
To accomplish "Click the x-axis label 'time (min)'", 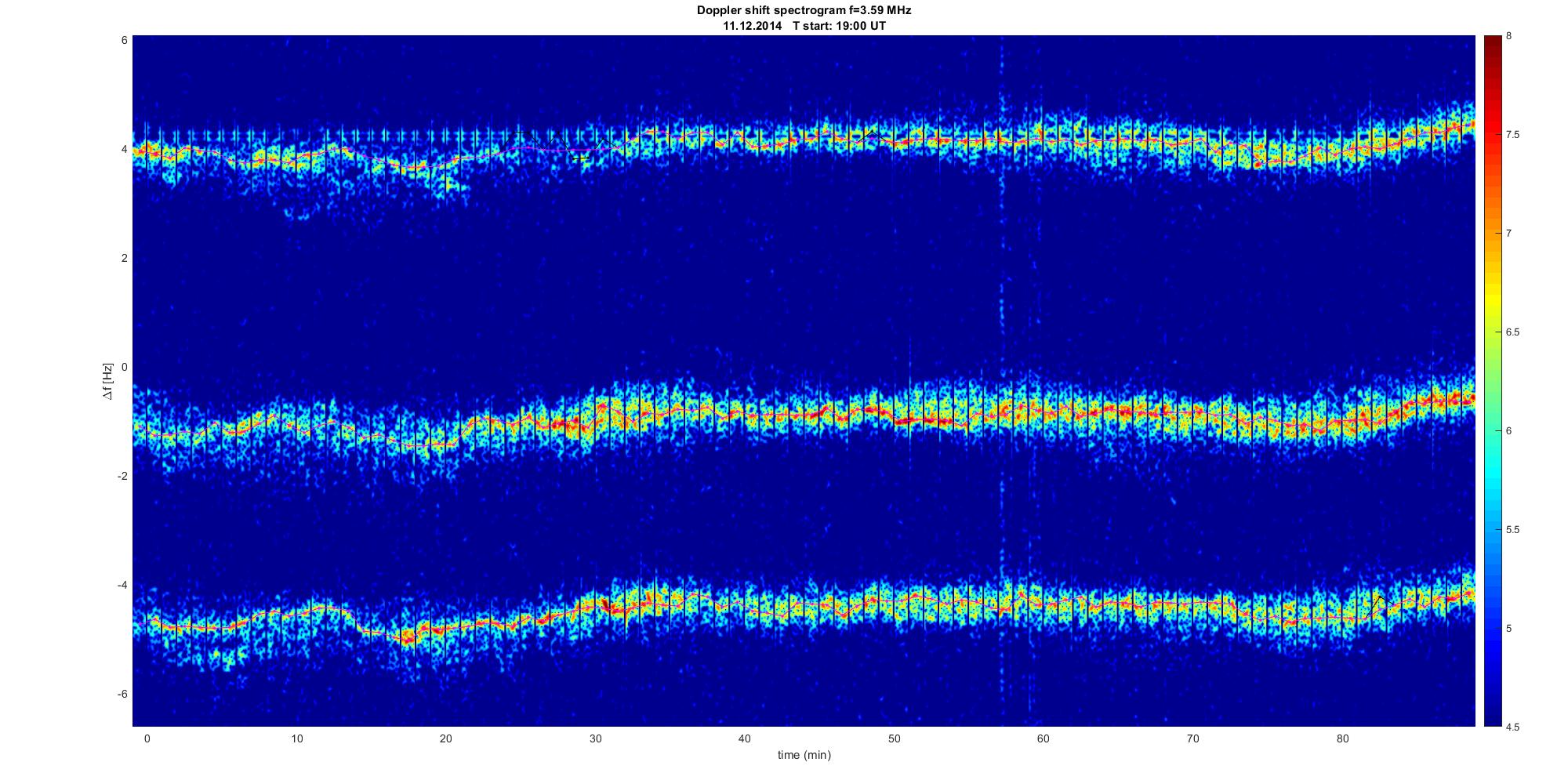I will (x=804, y=755).
